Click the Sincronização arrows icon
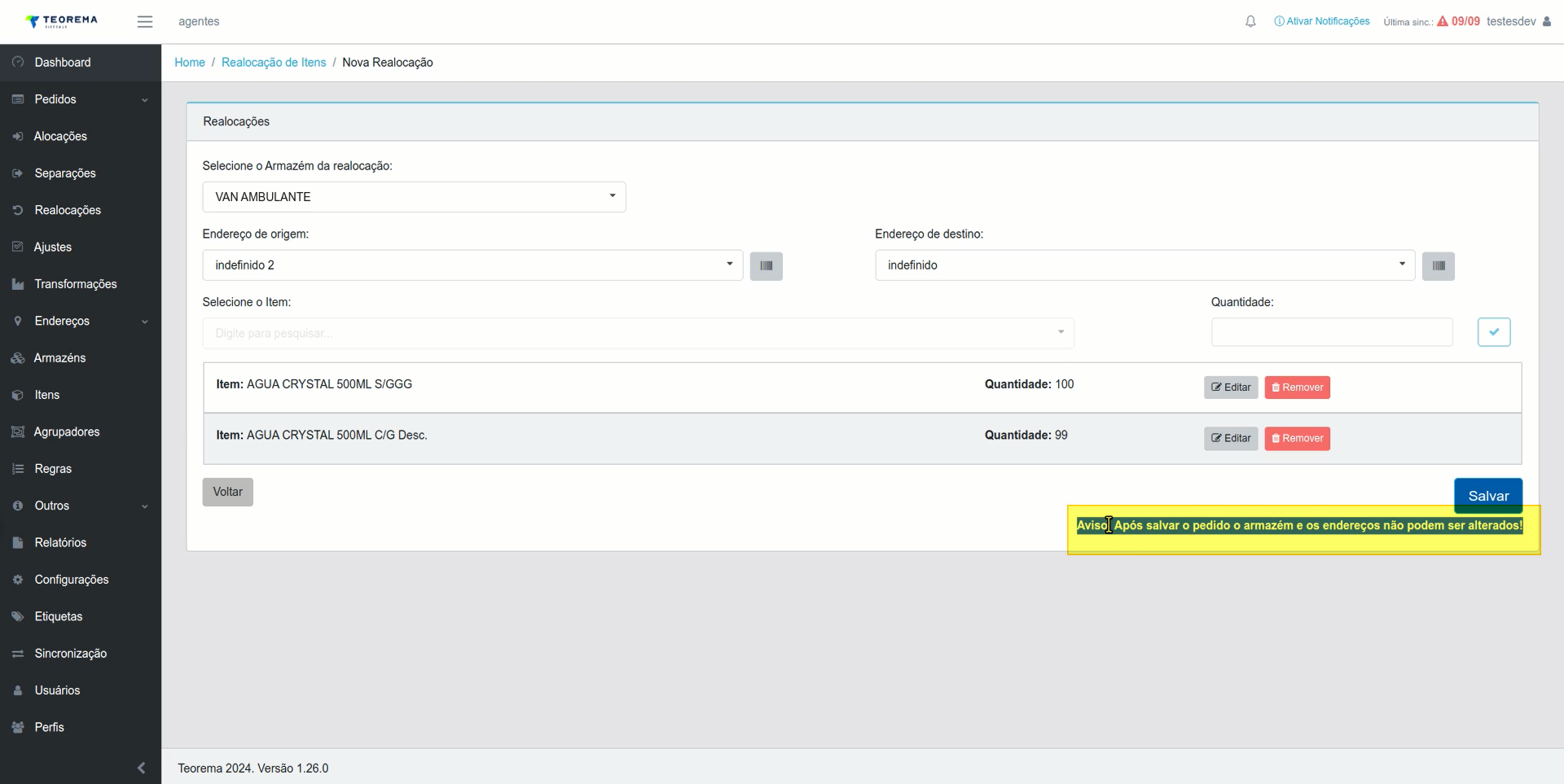 (x=18, y=654)
